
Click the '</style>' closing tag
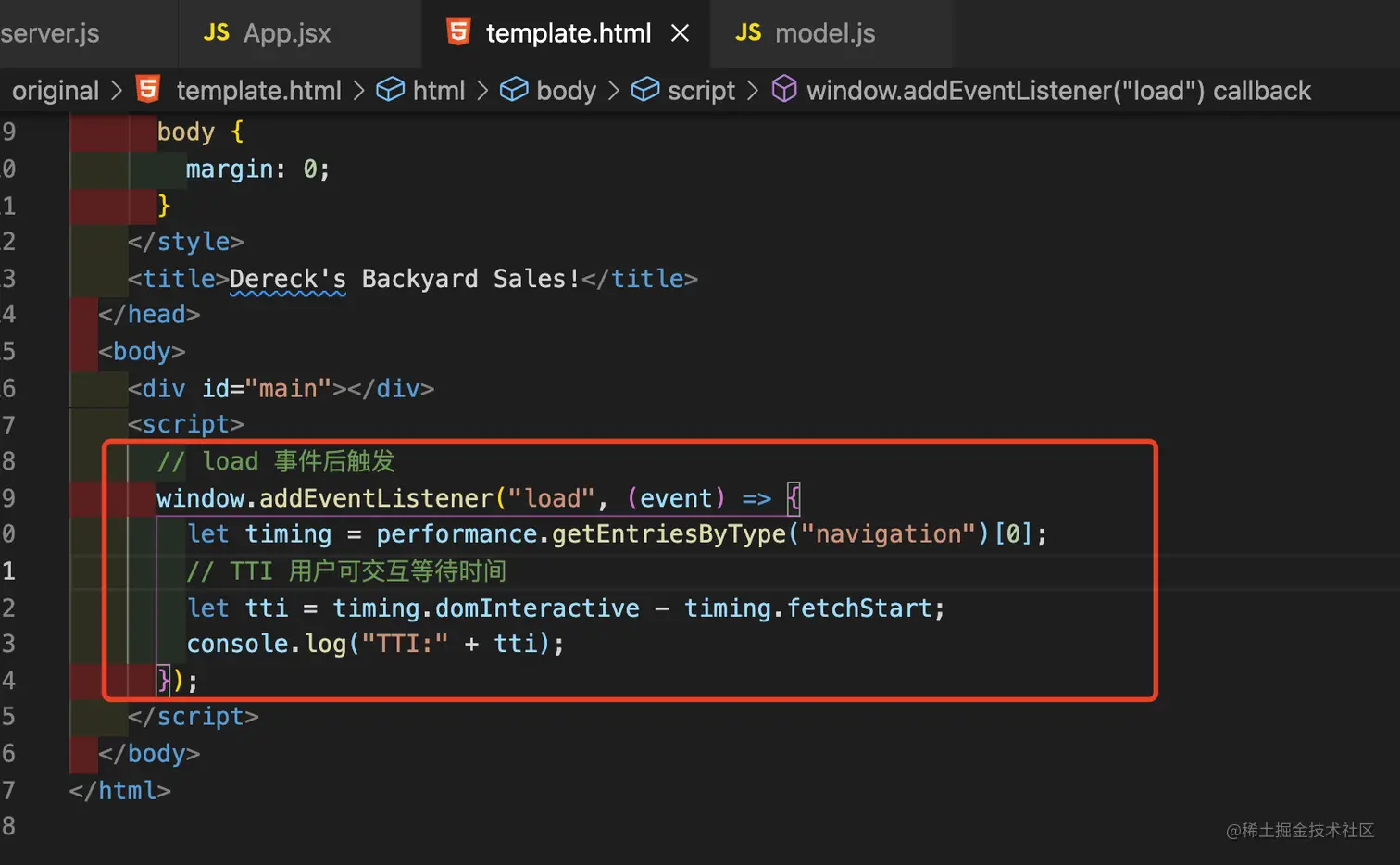pos(186,242)
